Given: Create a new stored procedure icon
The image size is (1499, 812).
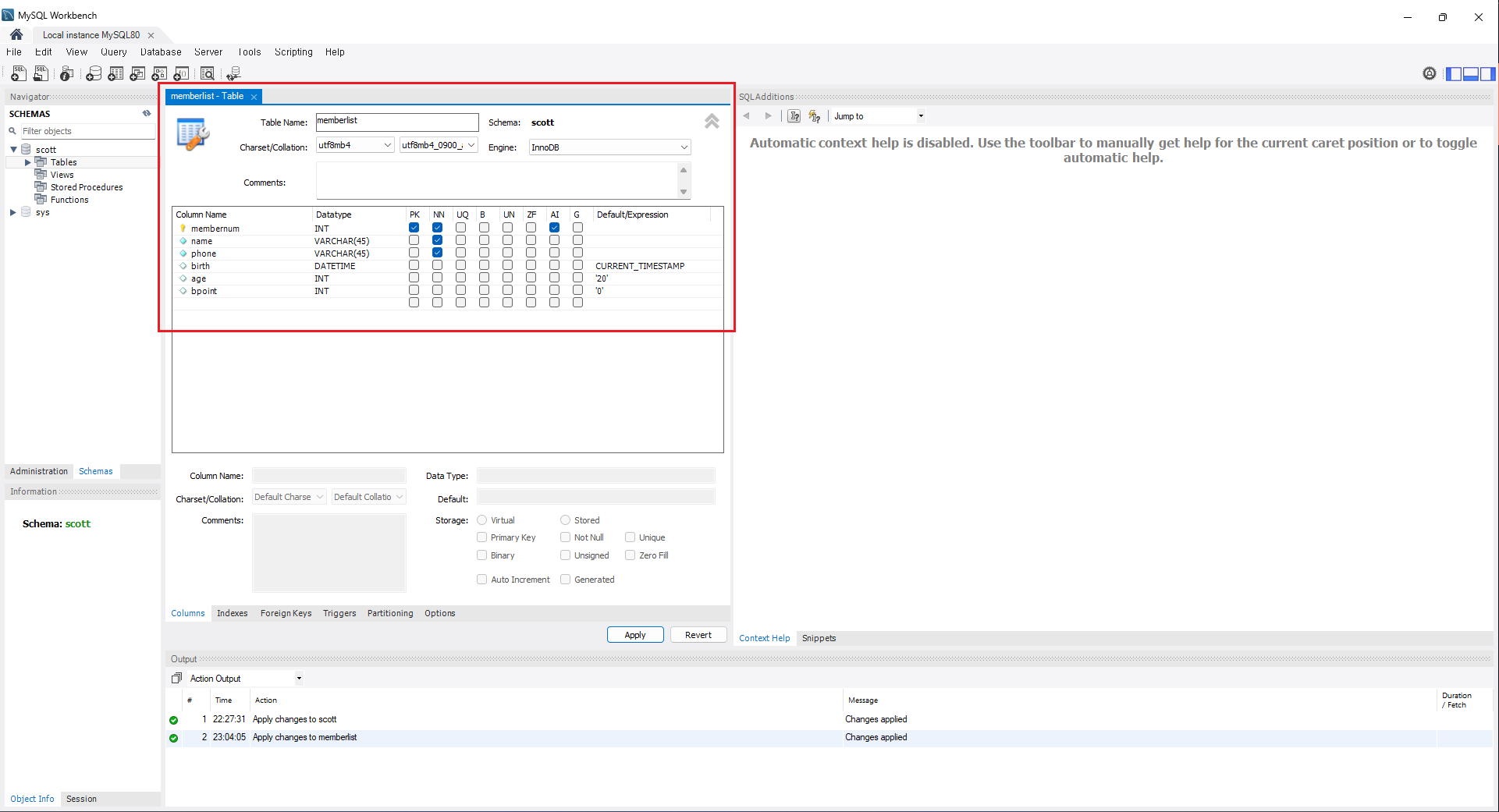Looking at the screenshot, I should click(x=159, y=73).
